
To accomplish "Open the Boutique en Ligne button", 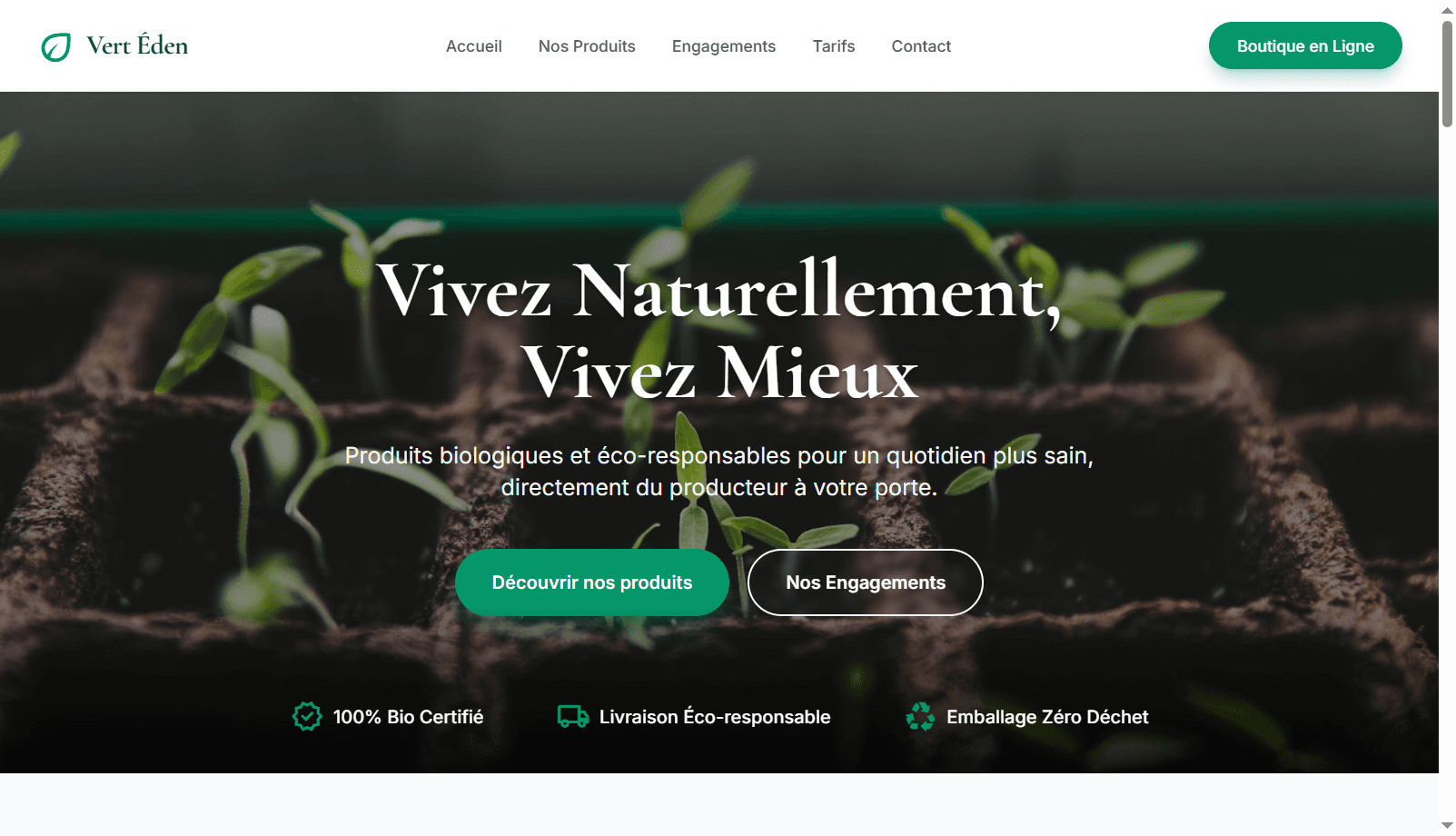I will coord(1305,45).
